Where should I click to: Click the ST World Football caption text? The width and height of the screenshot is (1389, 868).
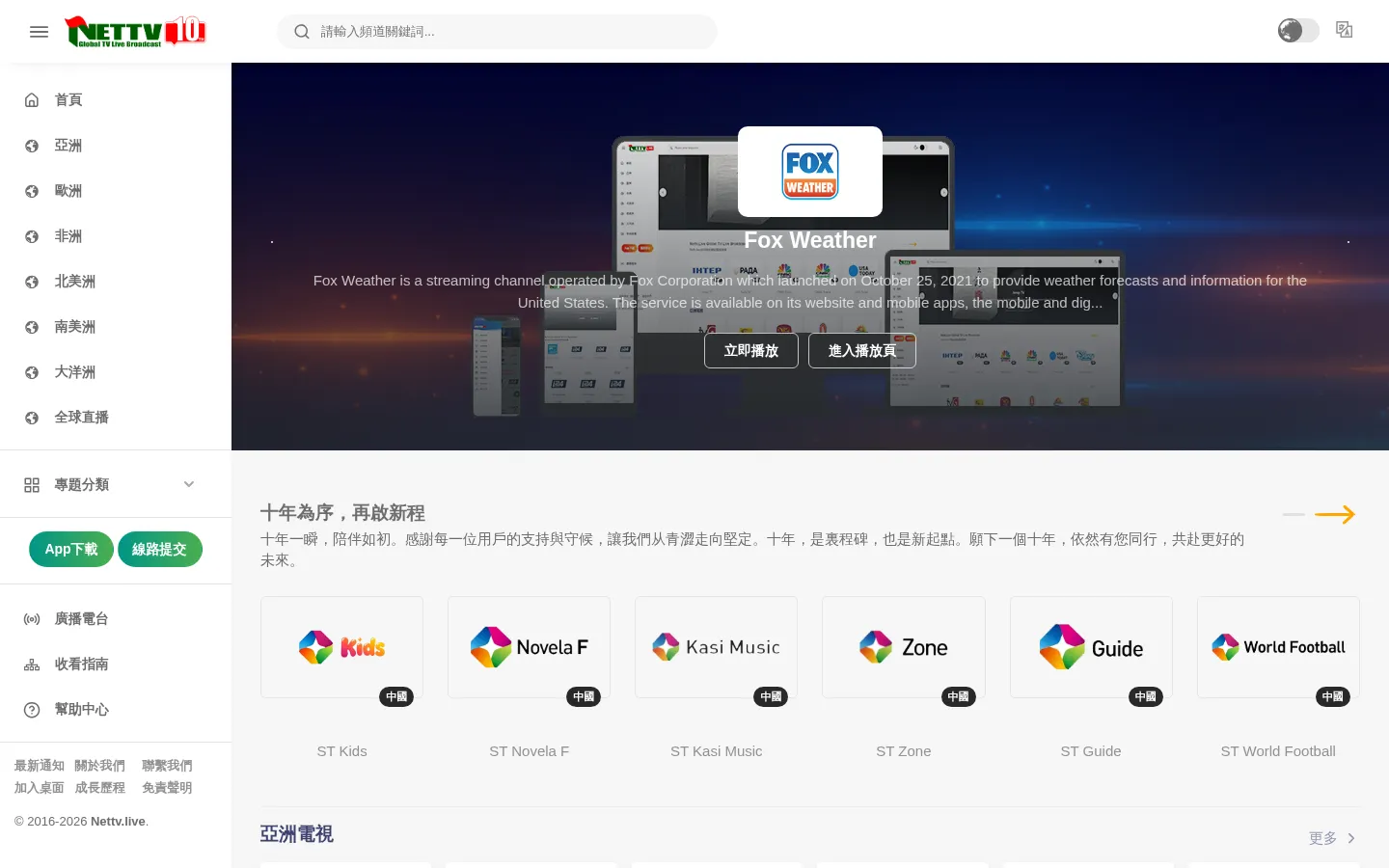[1278, 751]
